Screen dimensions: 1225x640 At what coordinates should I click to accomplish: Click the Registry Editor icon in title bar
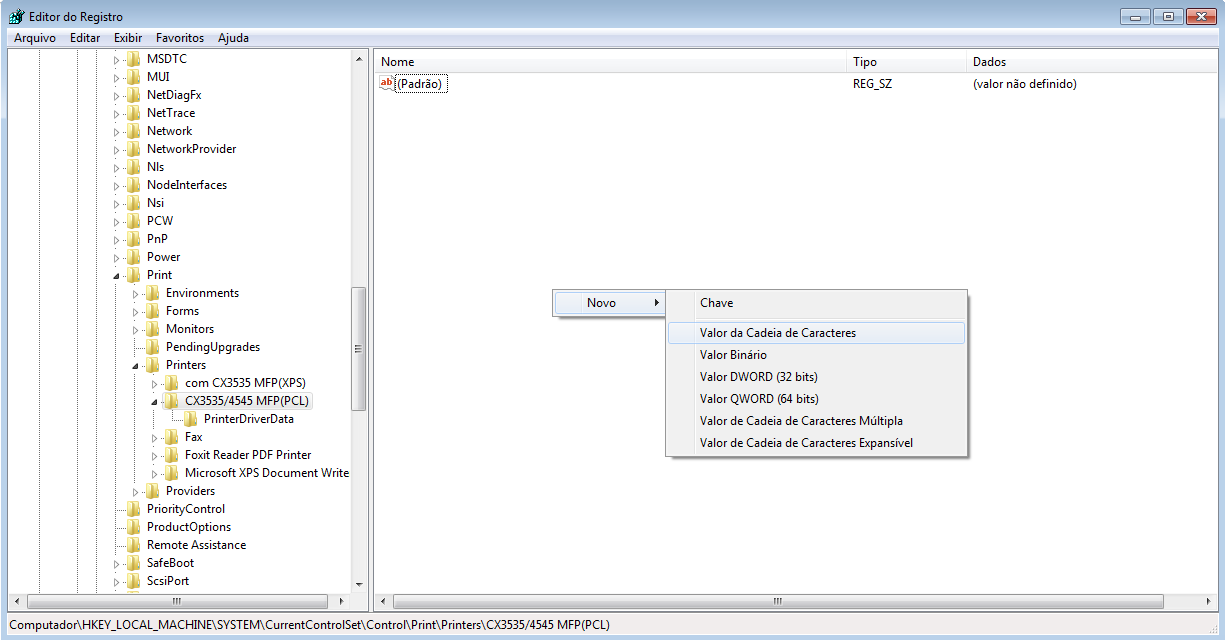[16, 16]
